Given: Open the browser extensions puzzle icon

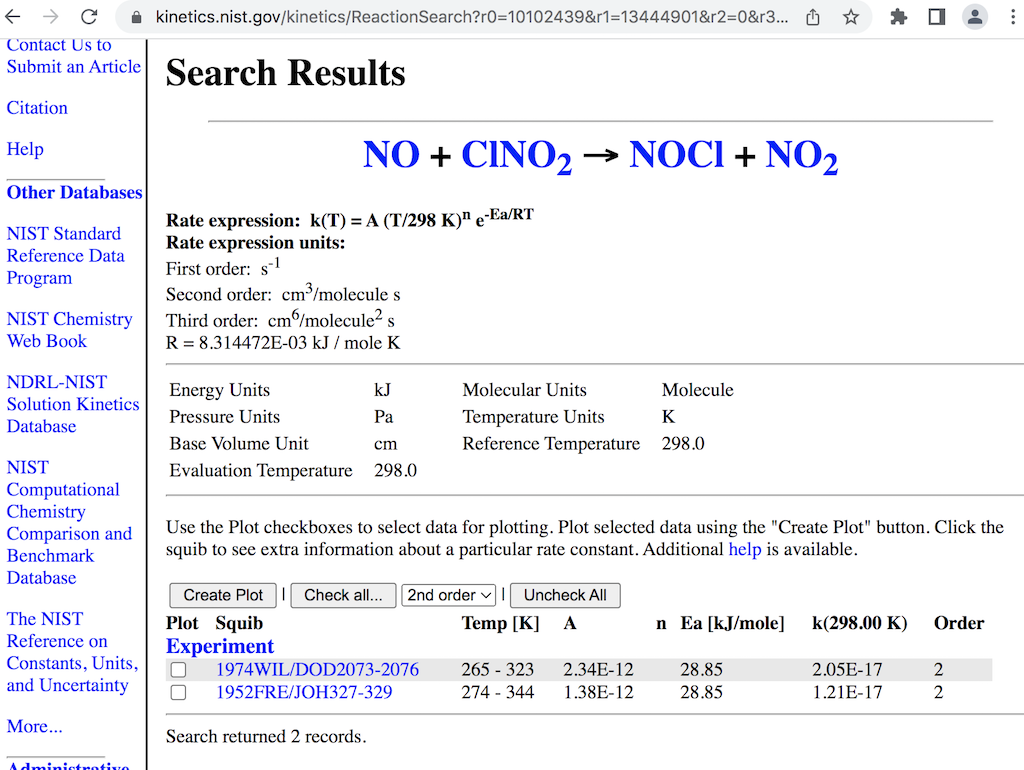Looking at the screenshot, I should coord(899,17).
